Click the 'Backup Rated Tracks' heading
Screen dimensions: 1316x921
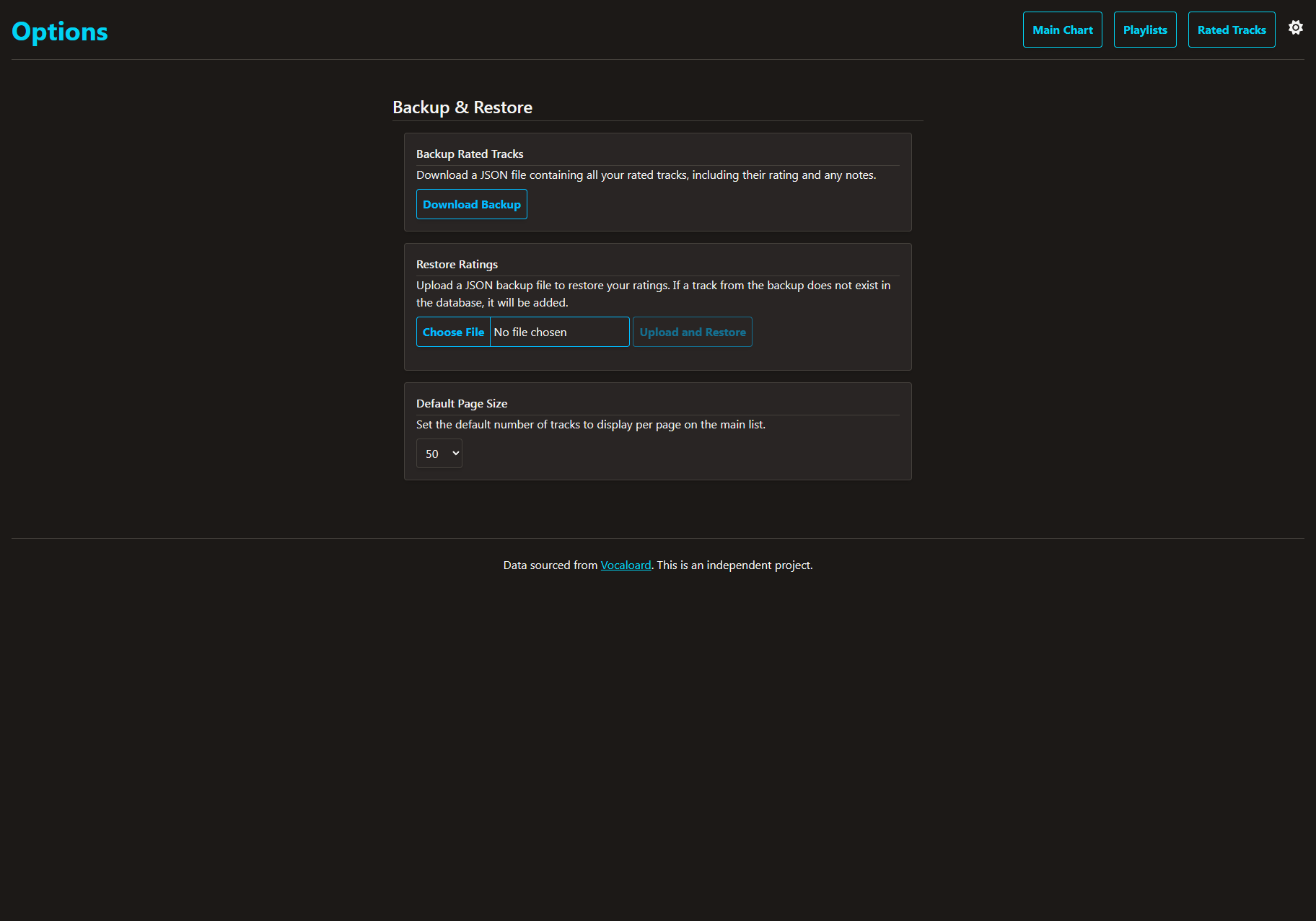pos(470,154)
